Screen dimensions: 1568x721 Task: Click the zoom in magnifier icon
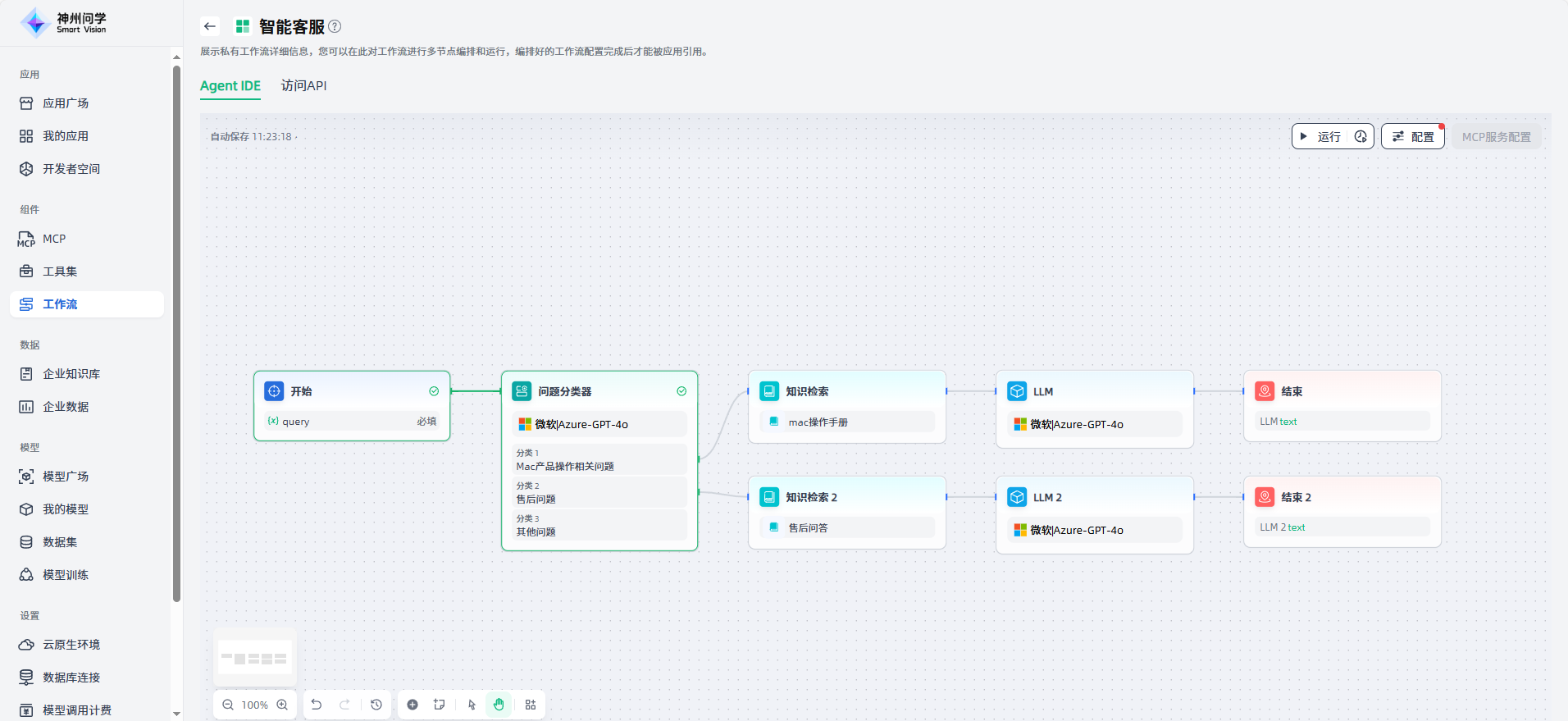coord(282,705)
